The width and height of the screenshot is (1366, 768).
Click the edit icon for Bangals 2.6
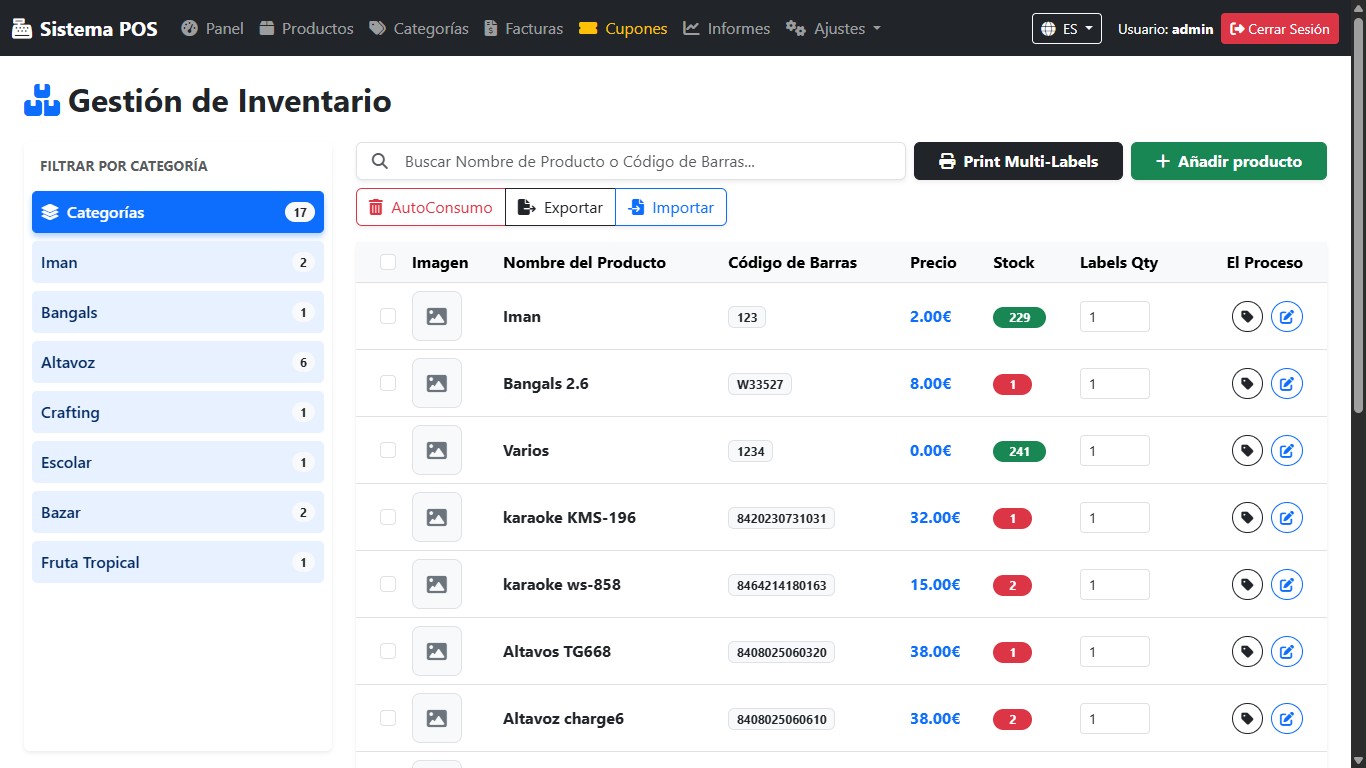point(1287,384)
